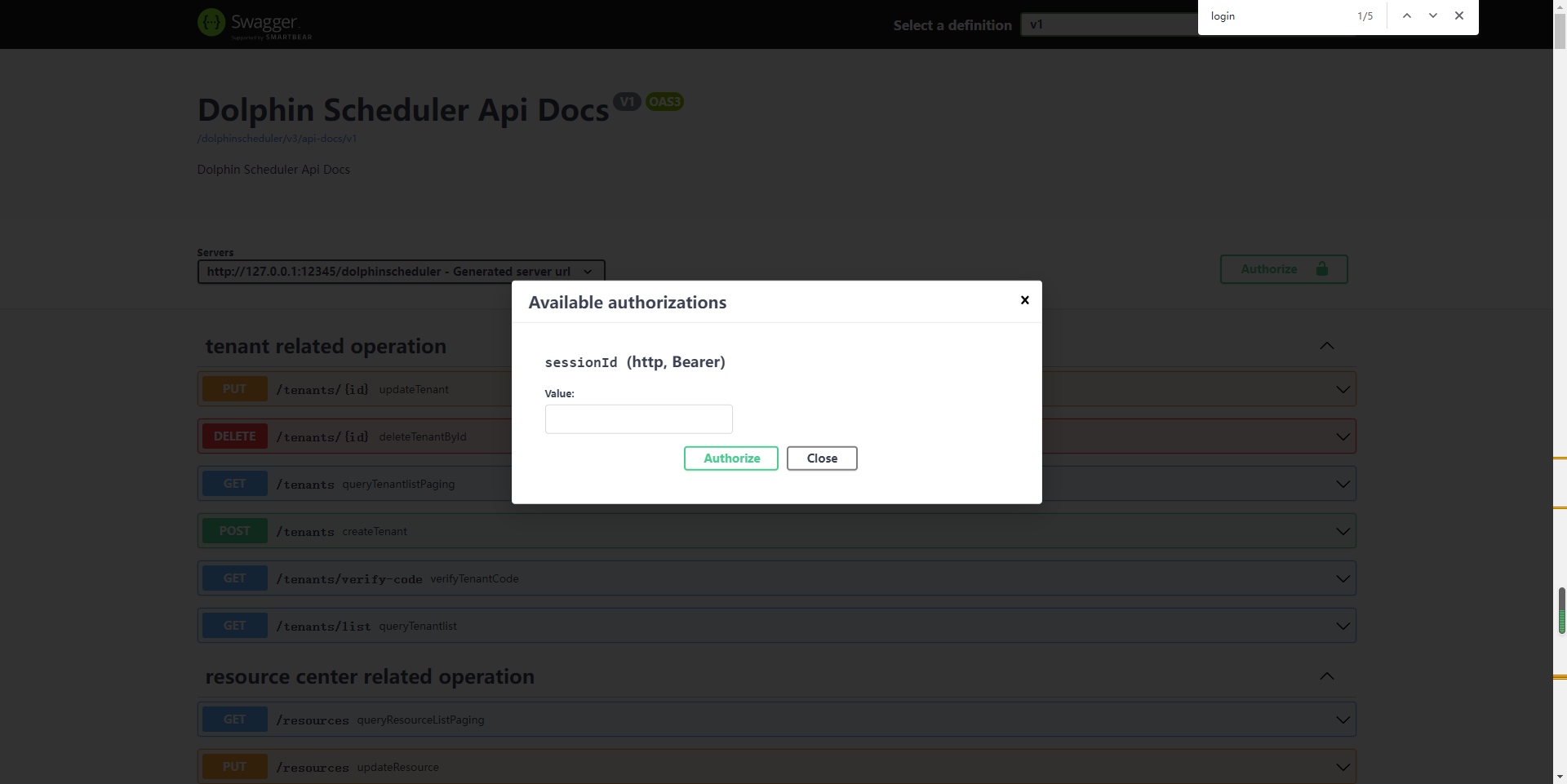
Task: Click the Dolphin Scheduler Api Docs title
Action: click(x=403, y=109)
